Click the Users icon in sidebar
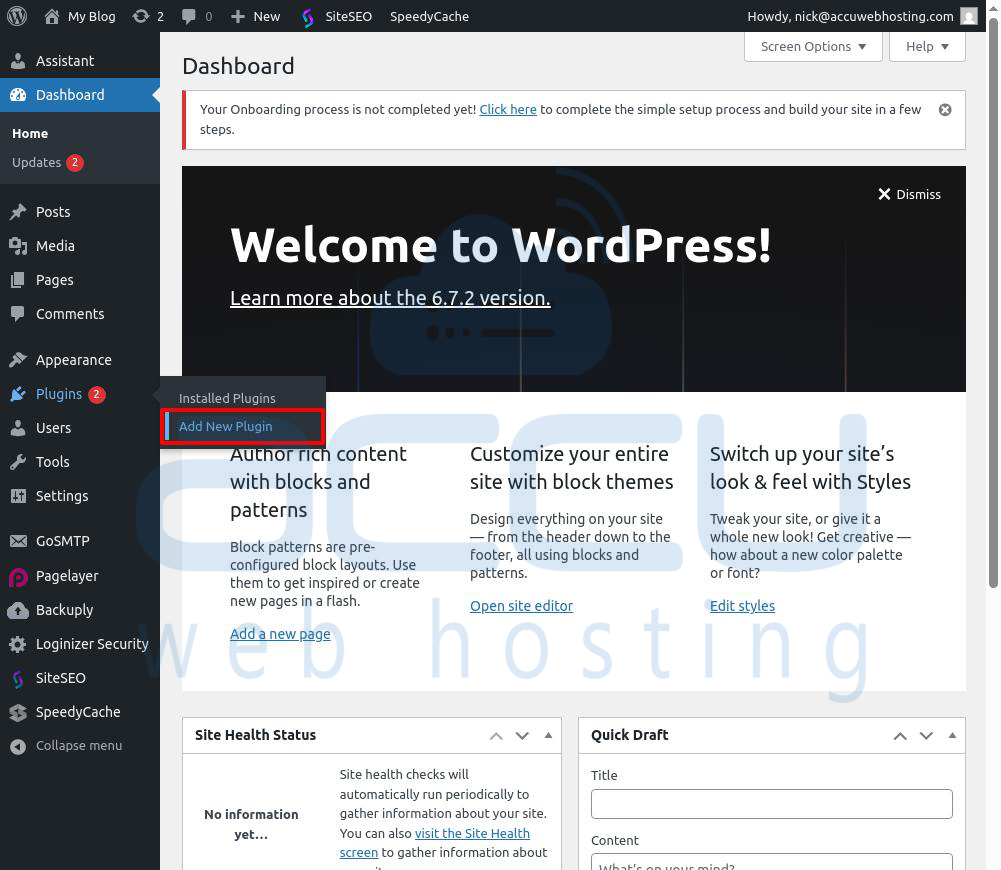The height and width of the screenshot is (870, 1001). tap(18, 428)
